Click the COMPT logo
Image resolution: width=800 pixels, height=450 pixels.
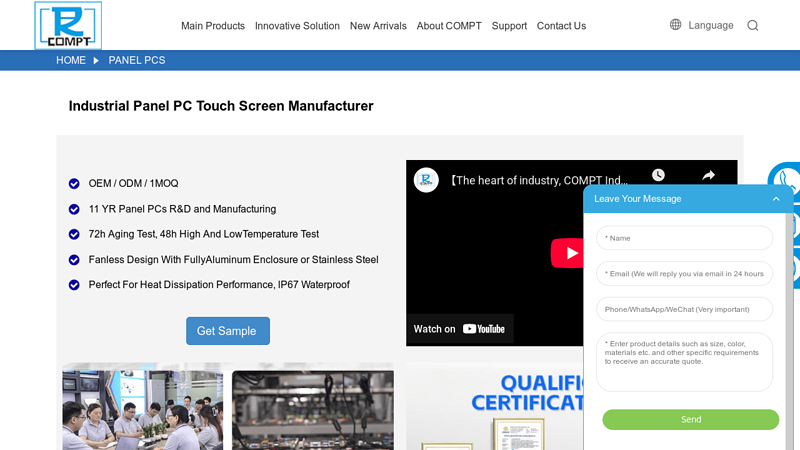(x=68, y=25)
